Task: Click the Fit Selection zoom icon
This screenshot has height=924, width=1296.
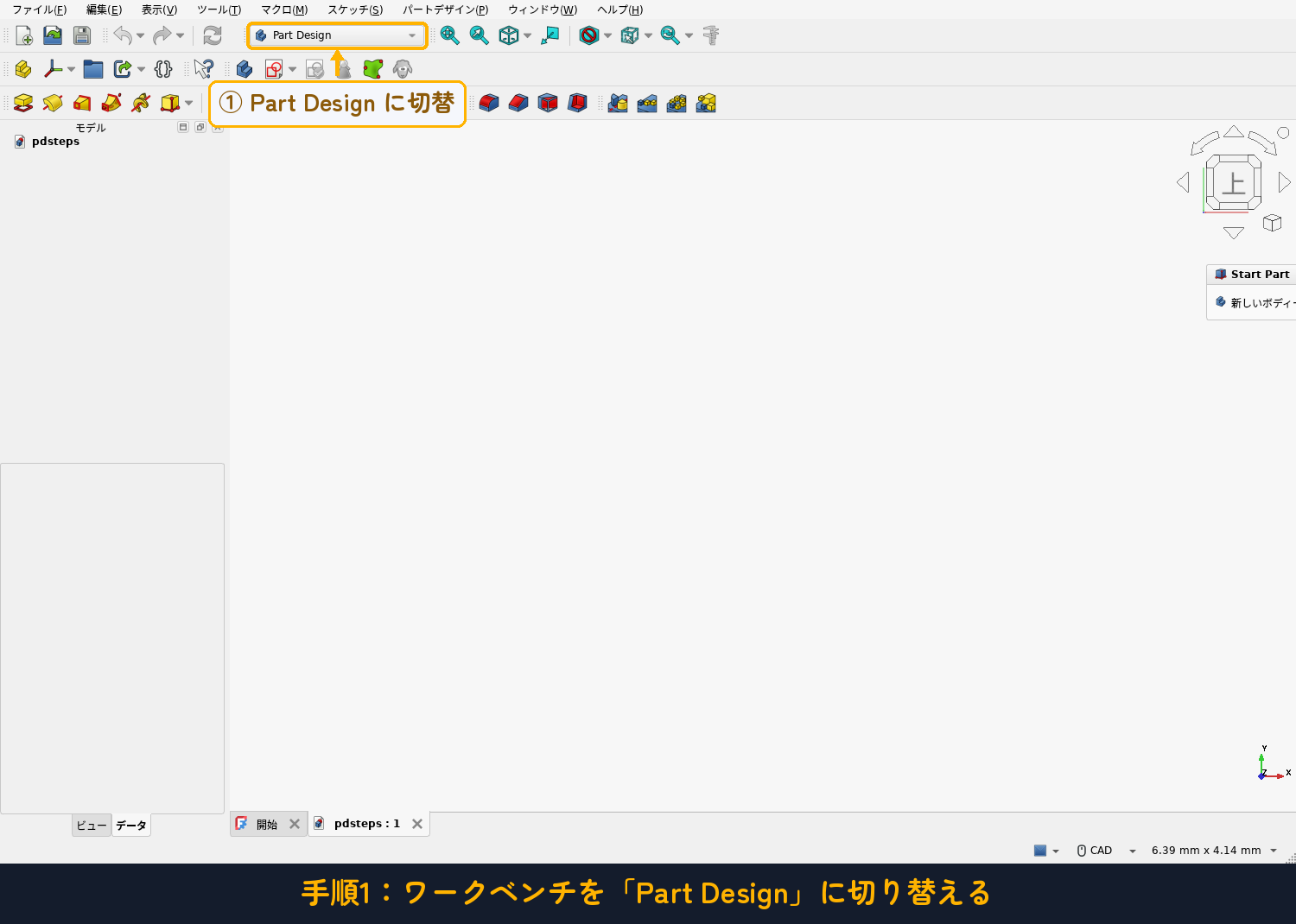Action: (x=480, y=35)
